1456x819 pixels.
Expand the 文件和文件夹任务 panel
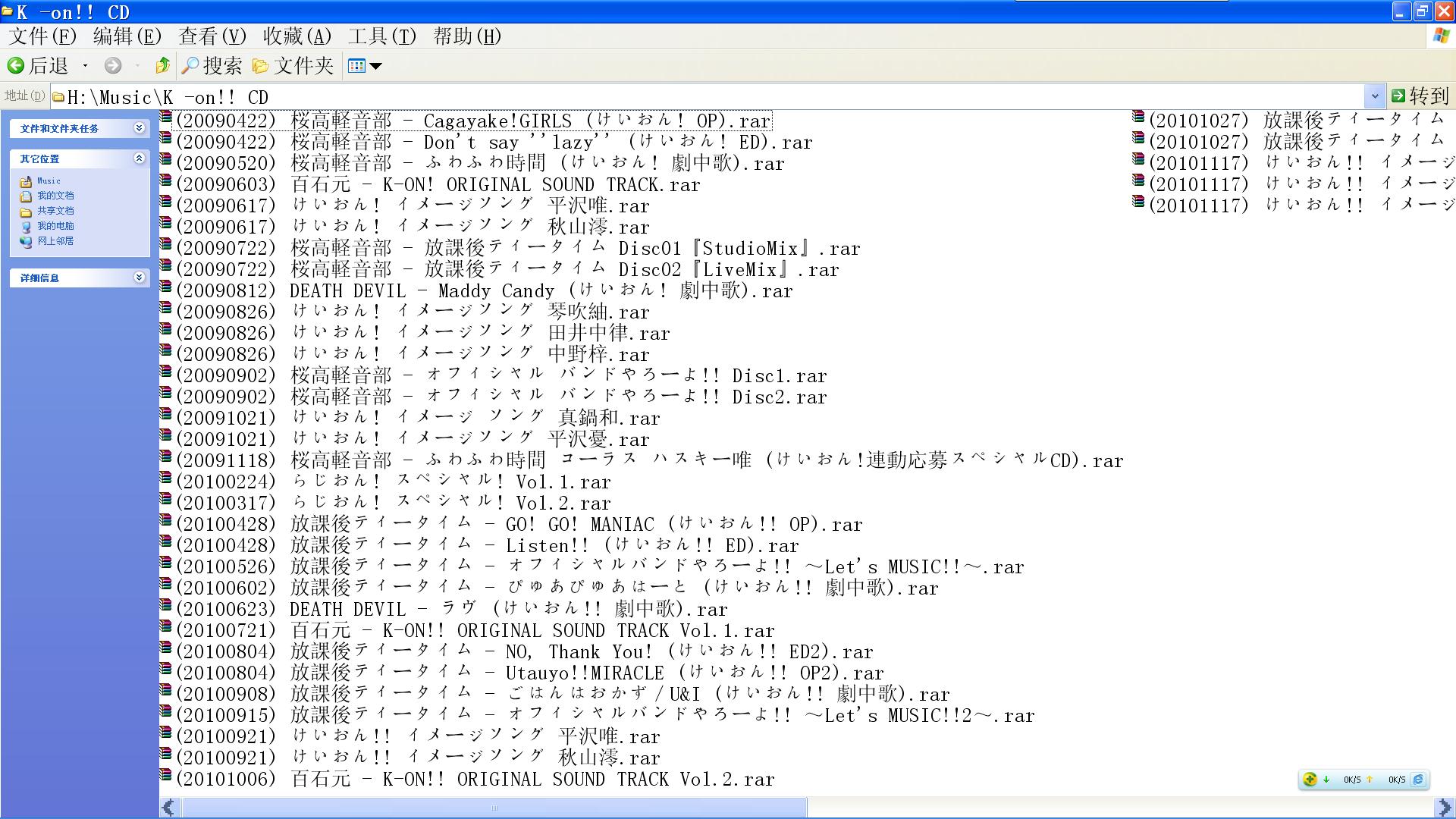[139, 128]
